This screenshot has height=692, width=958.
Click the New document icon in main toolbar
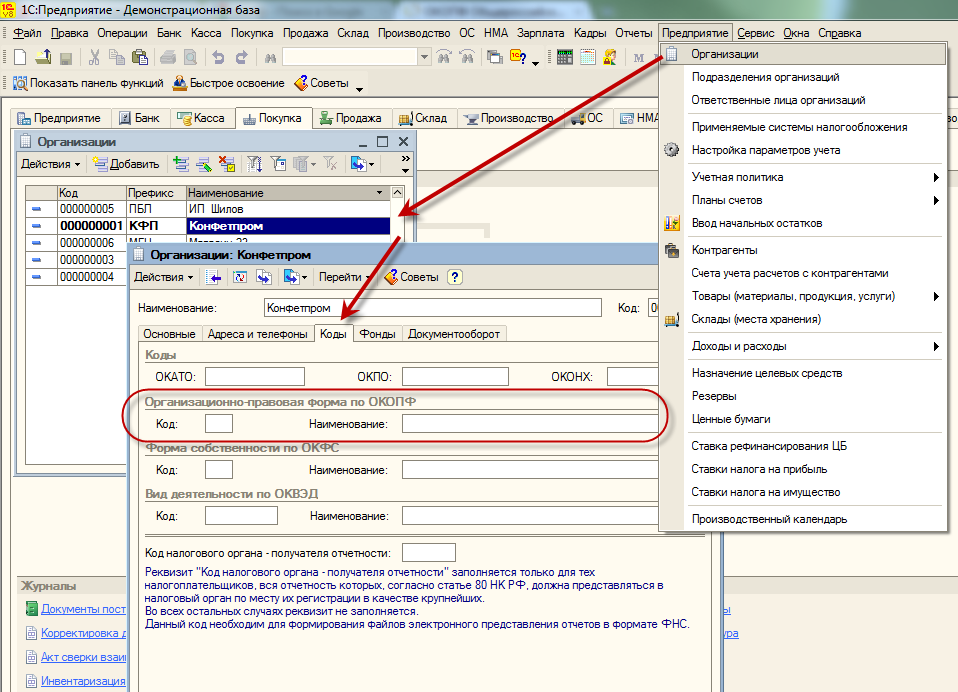click(20, 58)
